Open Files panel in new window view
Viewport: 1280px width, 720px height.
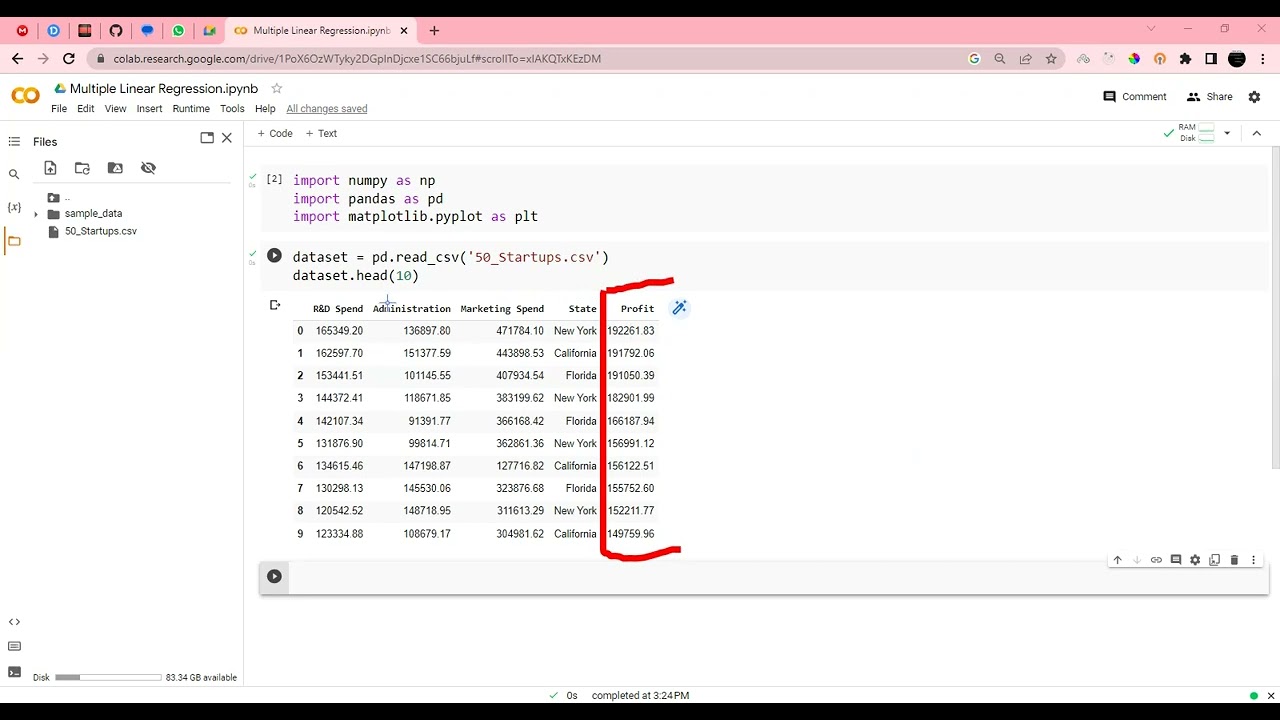(x=207, y=138)
